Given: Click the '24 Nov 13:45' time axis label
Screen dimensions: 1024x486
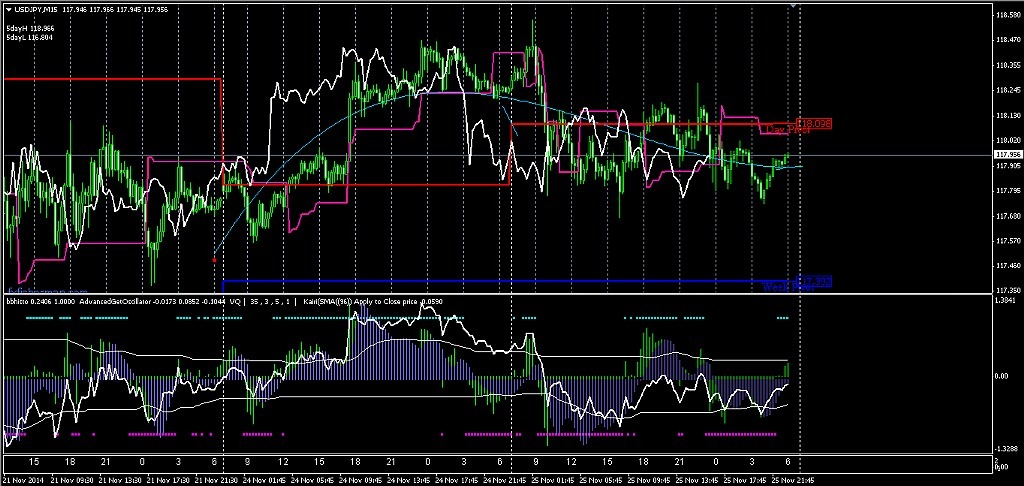Looking at the screenshot, I should 408,480.
